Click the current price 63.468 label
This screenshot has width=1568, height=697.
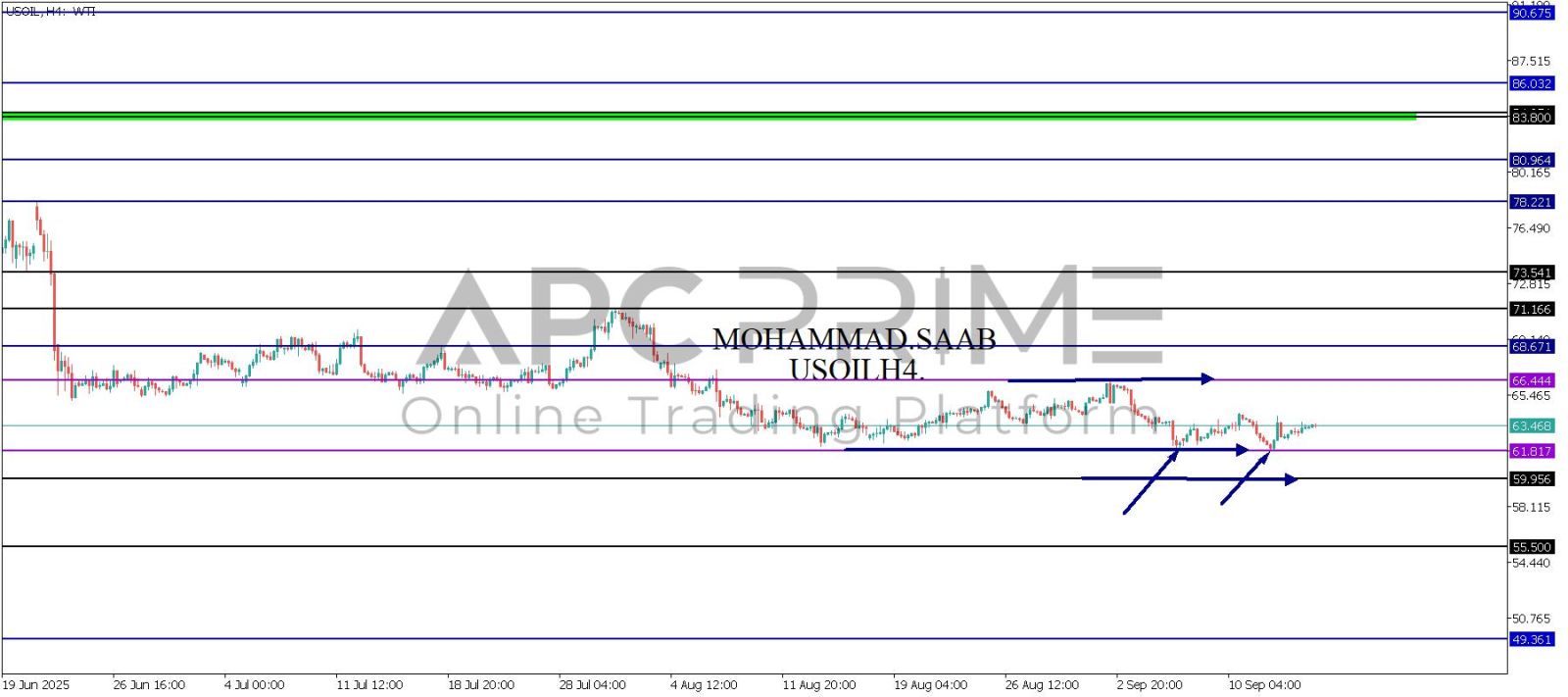pos(1532,426)
